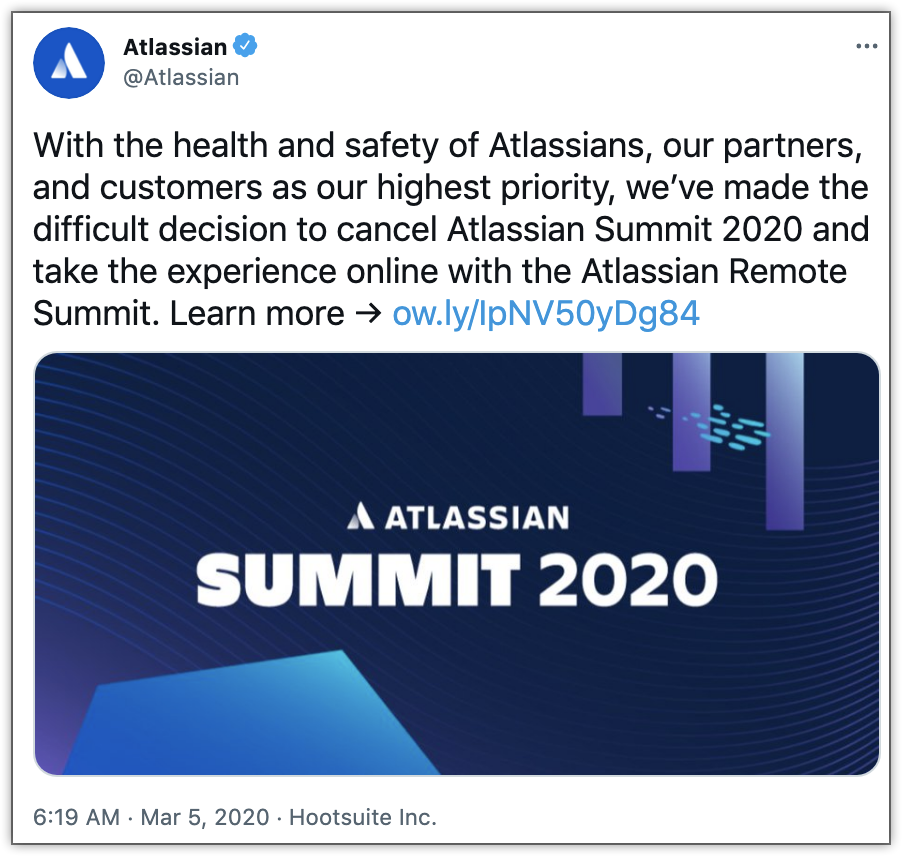902x856 pixels.
Task: Open the ow.ly/IpNV50yDg84 link
Action: pos(546,313)
